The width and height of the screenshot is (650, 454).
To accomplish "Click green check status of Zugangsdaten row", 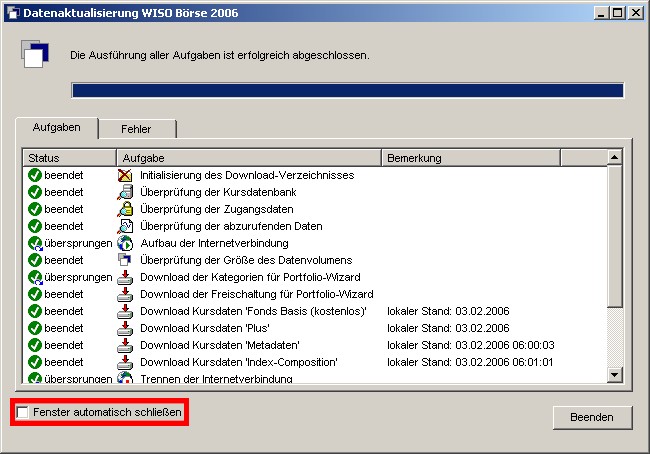I will [35, 209].
